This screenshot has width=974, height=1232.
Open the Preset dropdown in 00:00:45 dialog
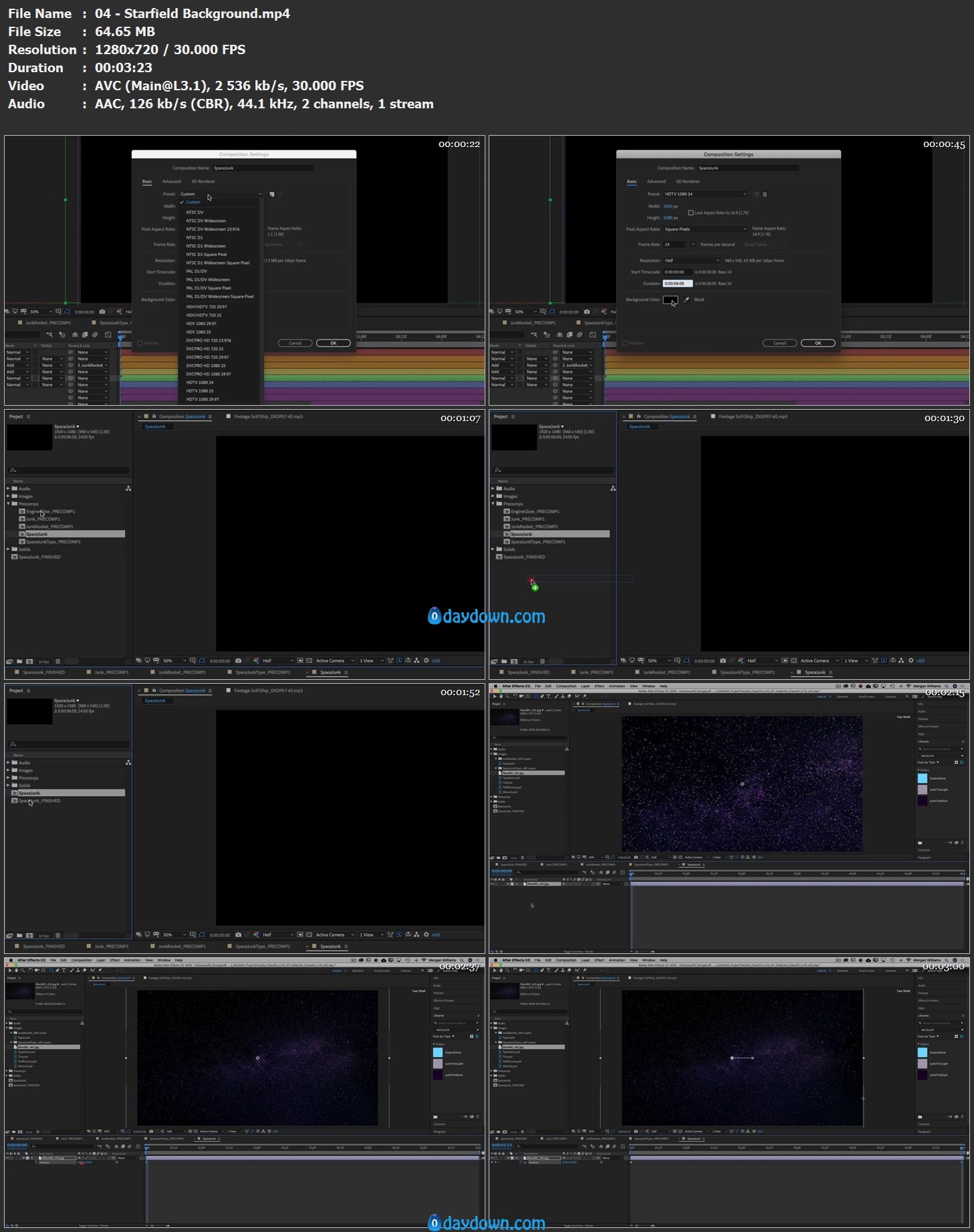coord(705,194)
